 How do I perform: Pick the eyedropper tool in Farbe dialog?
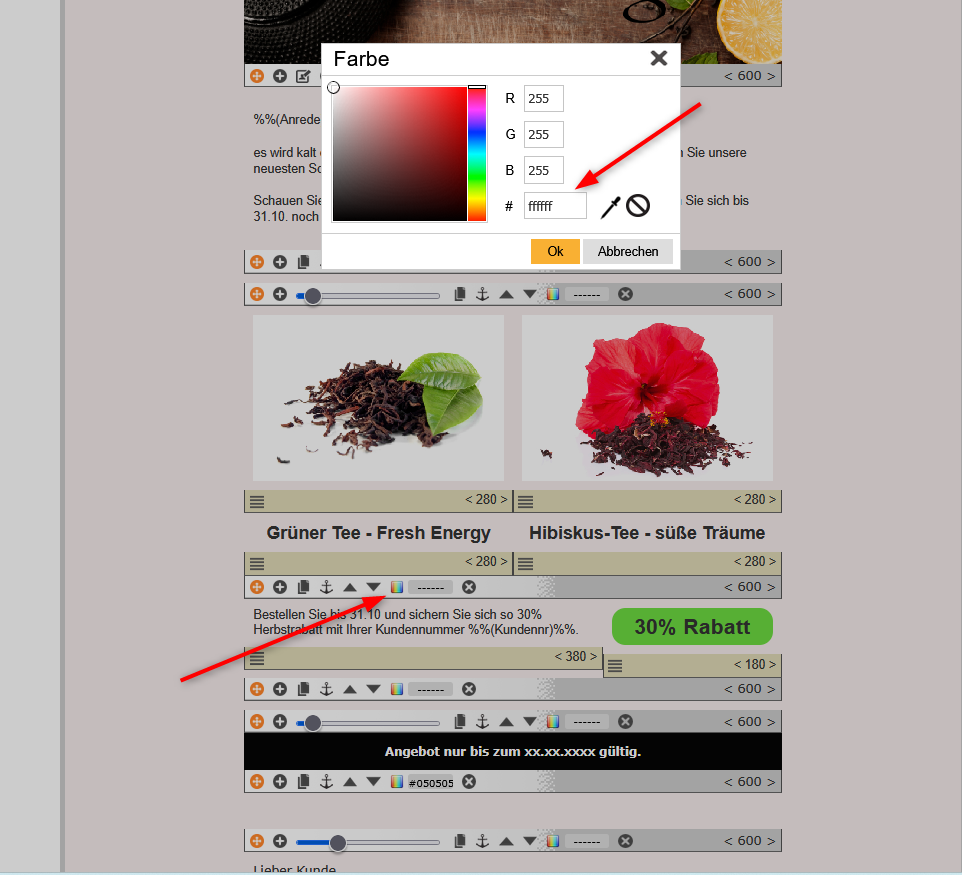(610, 207)
